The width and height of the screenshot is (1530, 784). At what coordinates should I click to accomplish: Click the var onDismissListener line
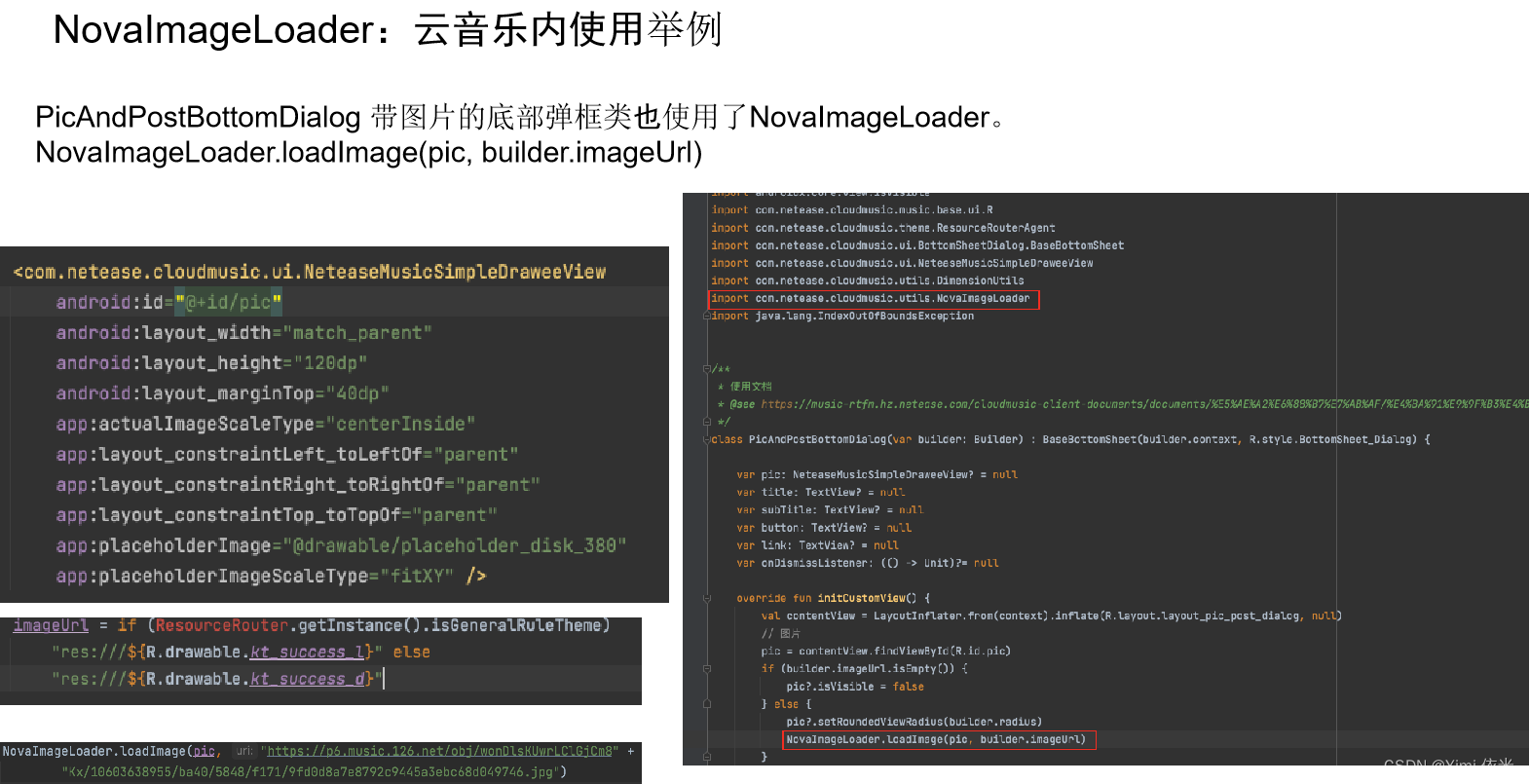coord(868,564)
